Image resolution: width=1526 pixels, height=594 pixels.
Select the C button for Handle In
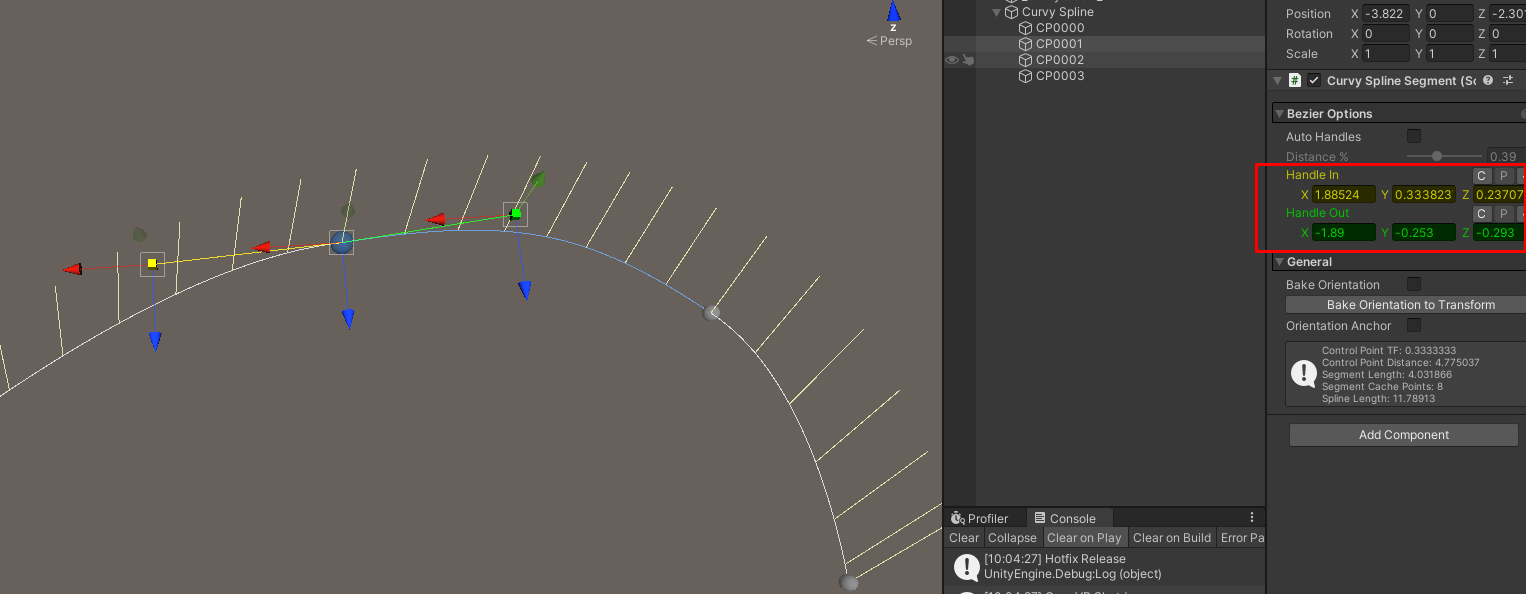tap(1481, 175)
